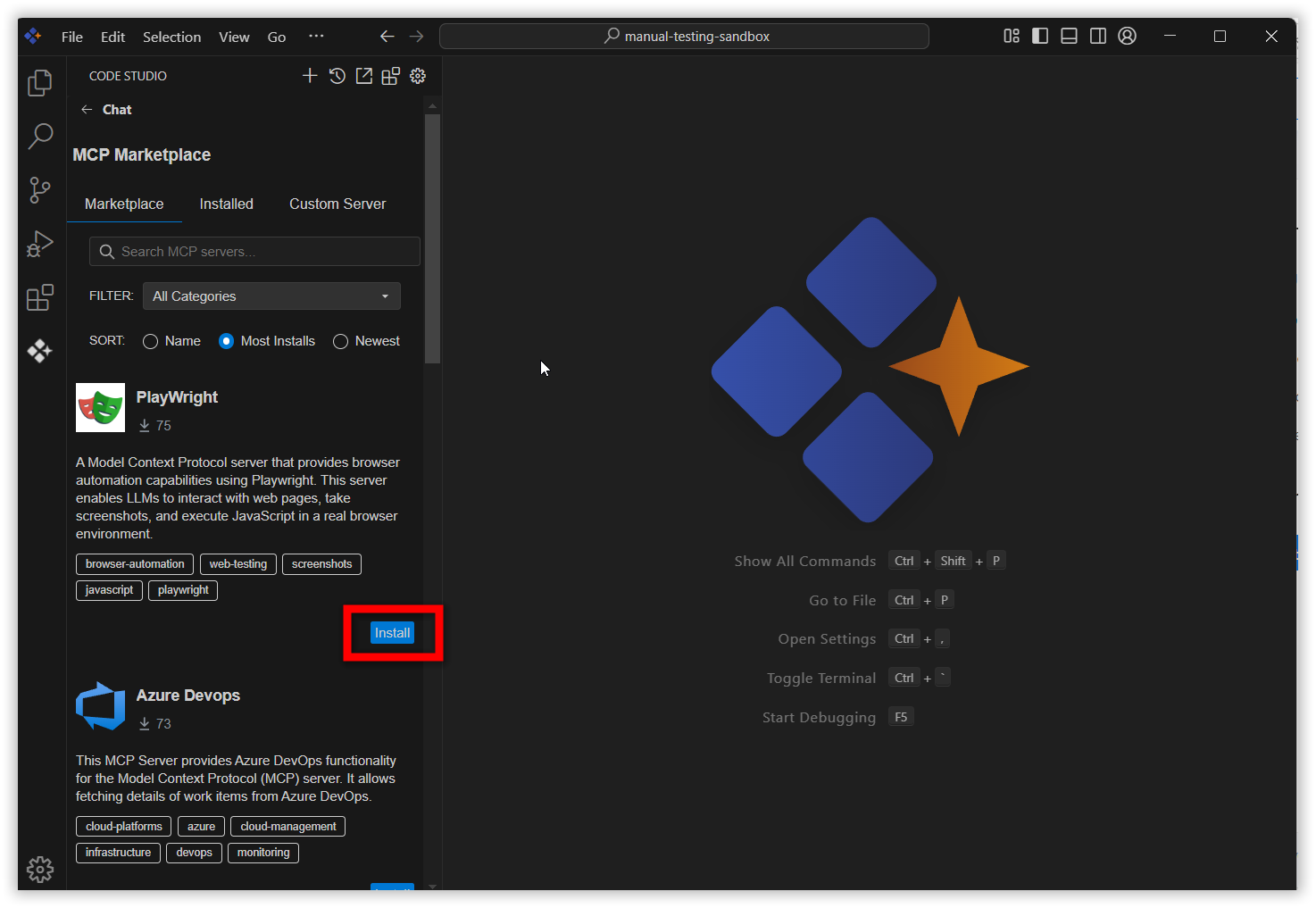Image resolution: width=1316 pixels, height=908 pixels.
Task: Switch to the Custom Server tab
Action: click(x=337, y=204)
